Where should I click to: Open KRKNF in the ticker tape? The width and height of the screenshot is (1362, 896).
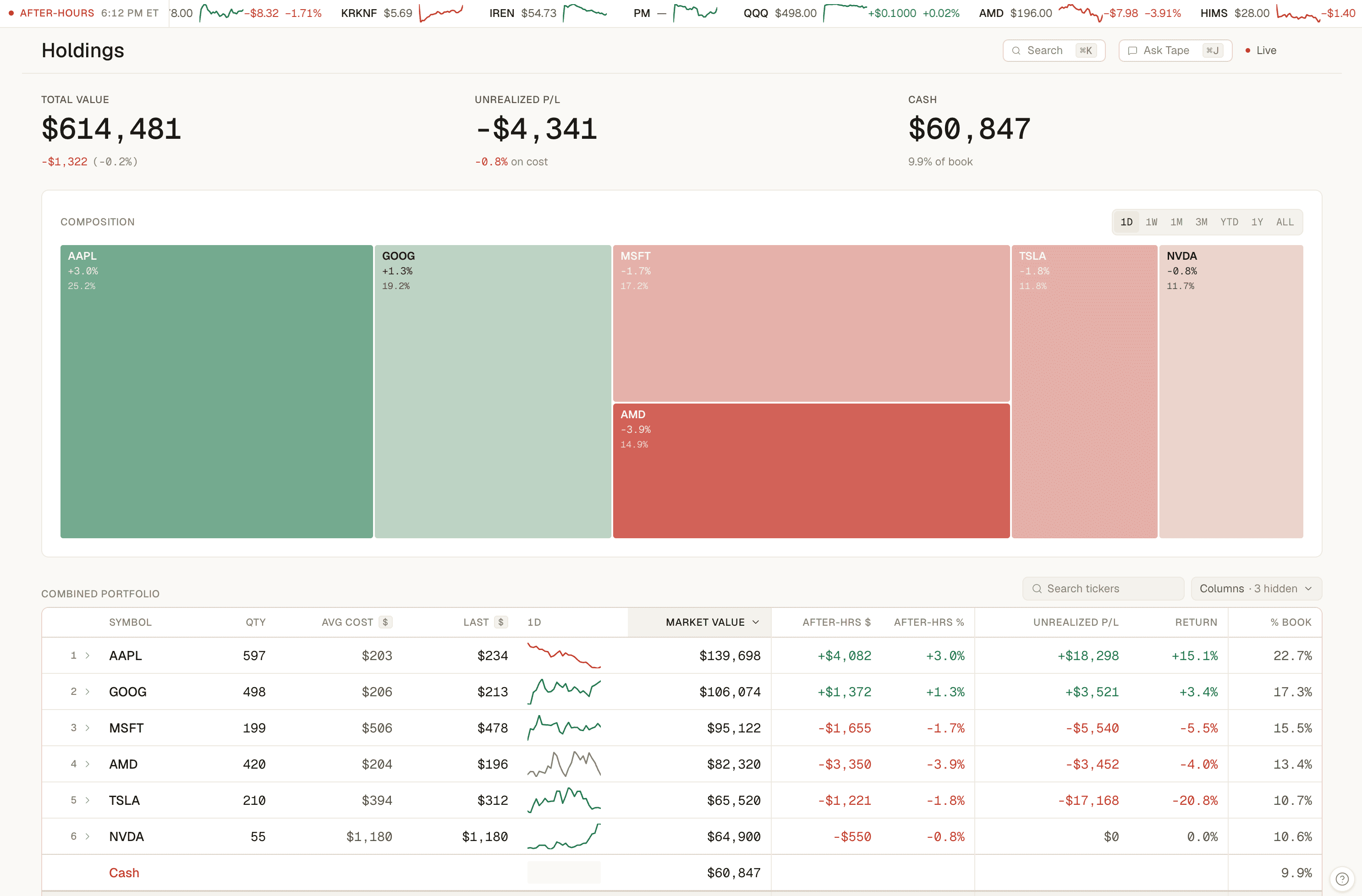(359, 13)
